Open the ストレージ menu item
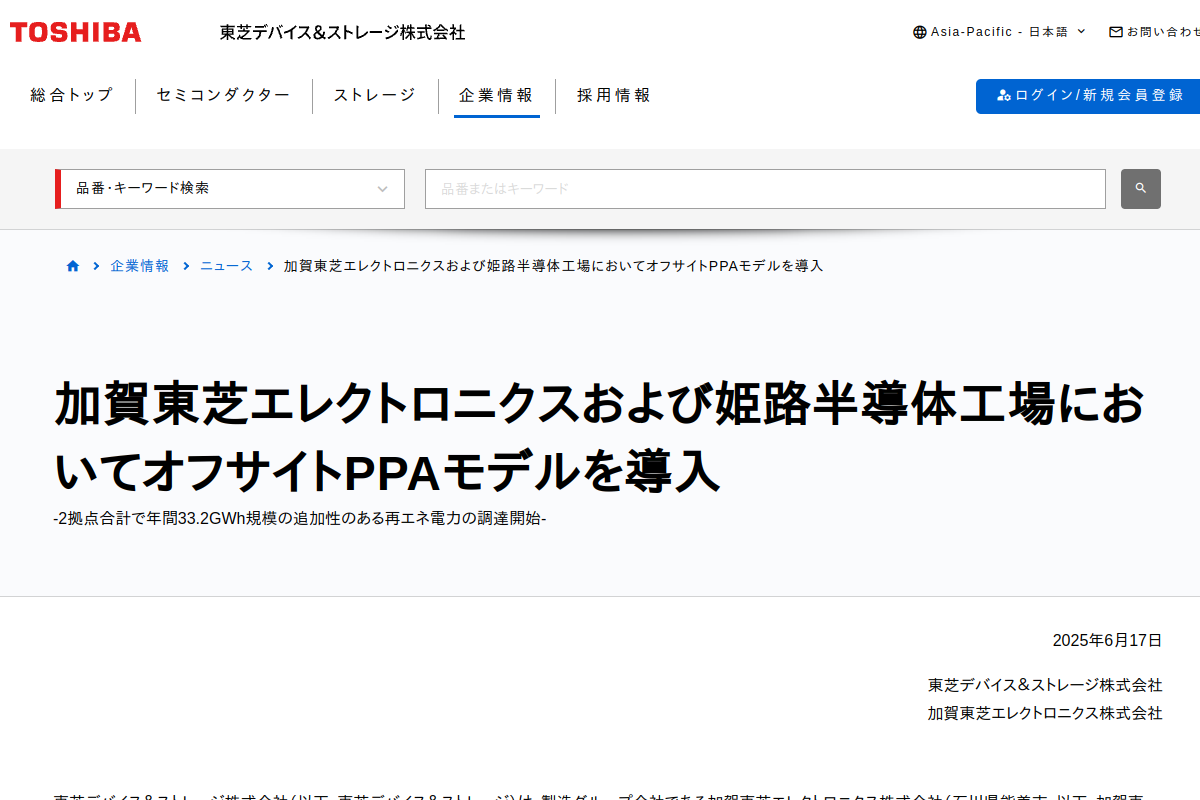Viewport: 1200px width, 800px height. click(375, 95)
